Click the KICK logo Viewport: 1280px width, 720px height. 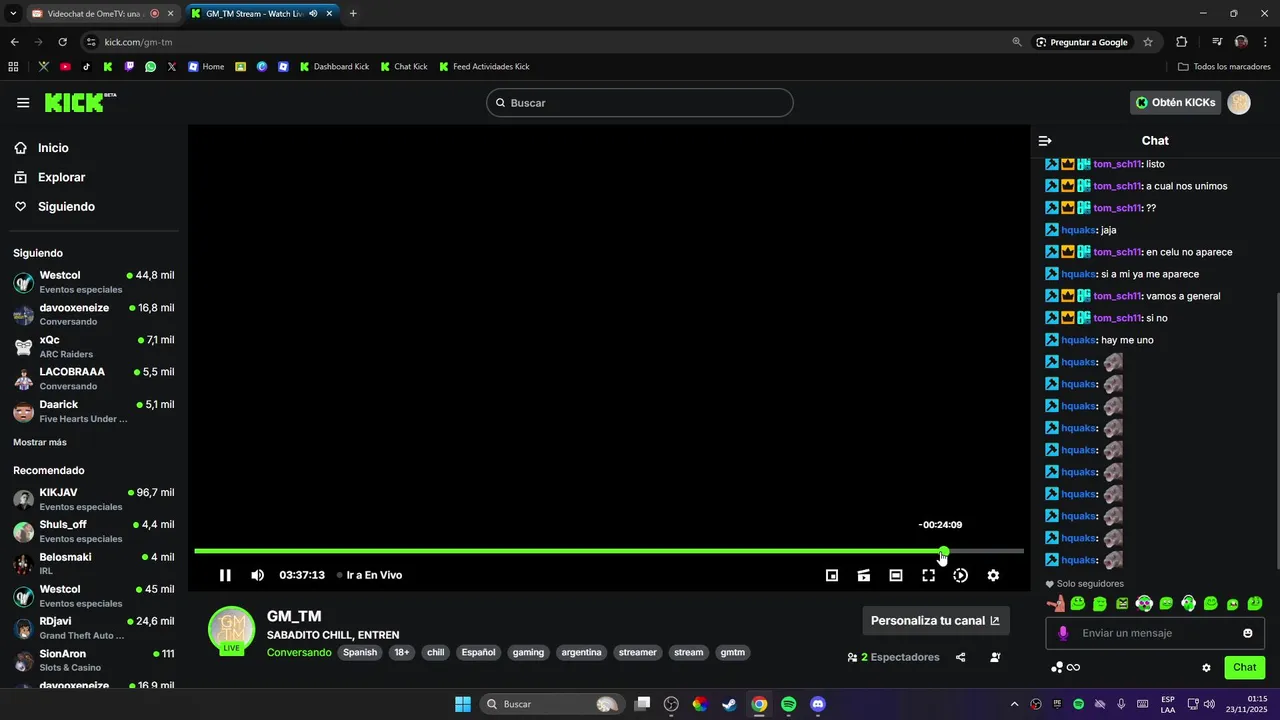click(80, 102)
